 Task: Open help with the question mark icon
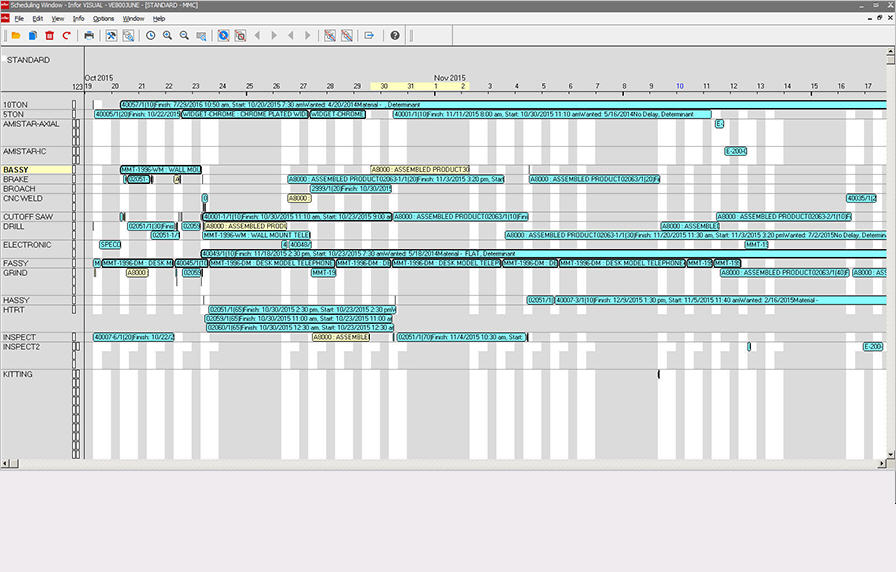[x=395, y=35]
